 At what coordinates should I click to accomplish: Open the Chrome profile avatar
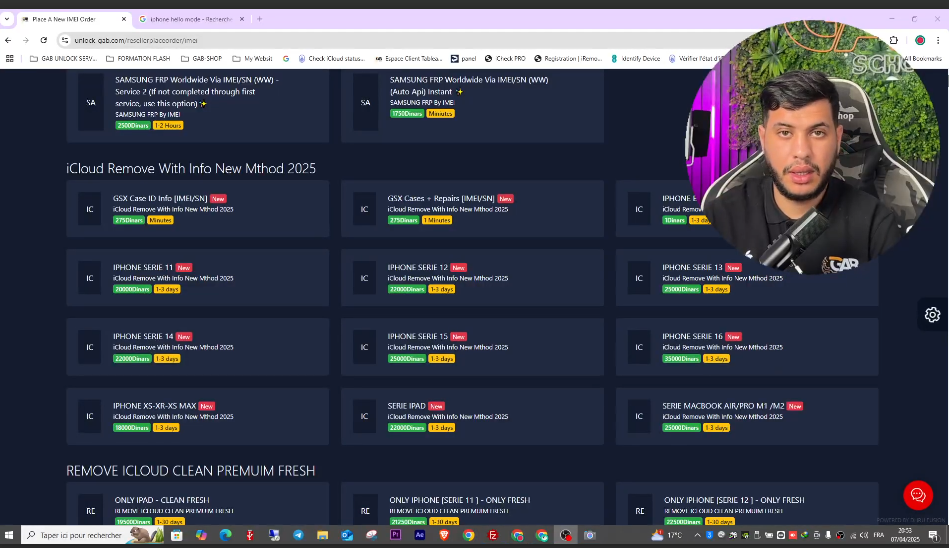920,40
